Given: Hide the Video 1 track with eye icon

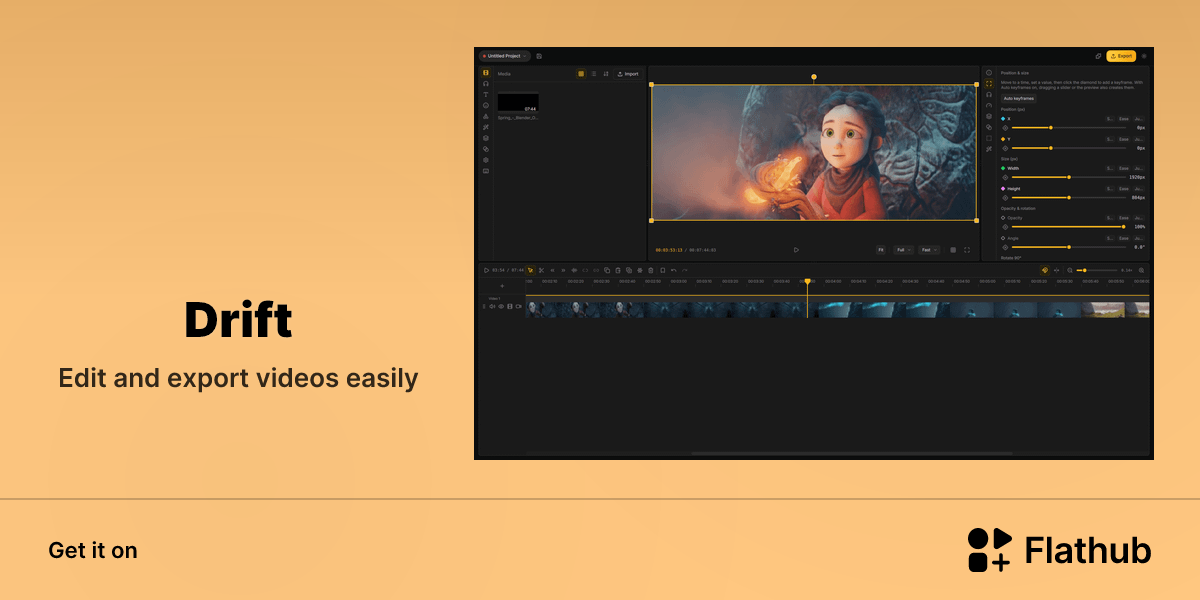Looking at the screenshot, I should [501, 306].
